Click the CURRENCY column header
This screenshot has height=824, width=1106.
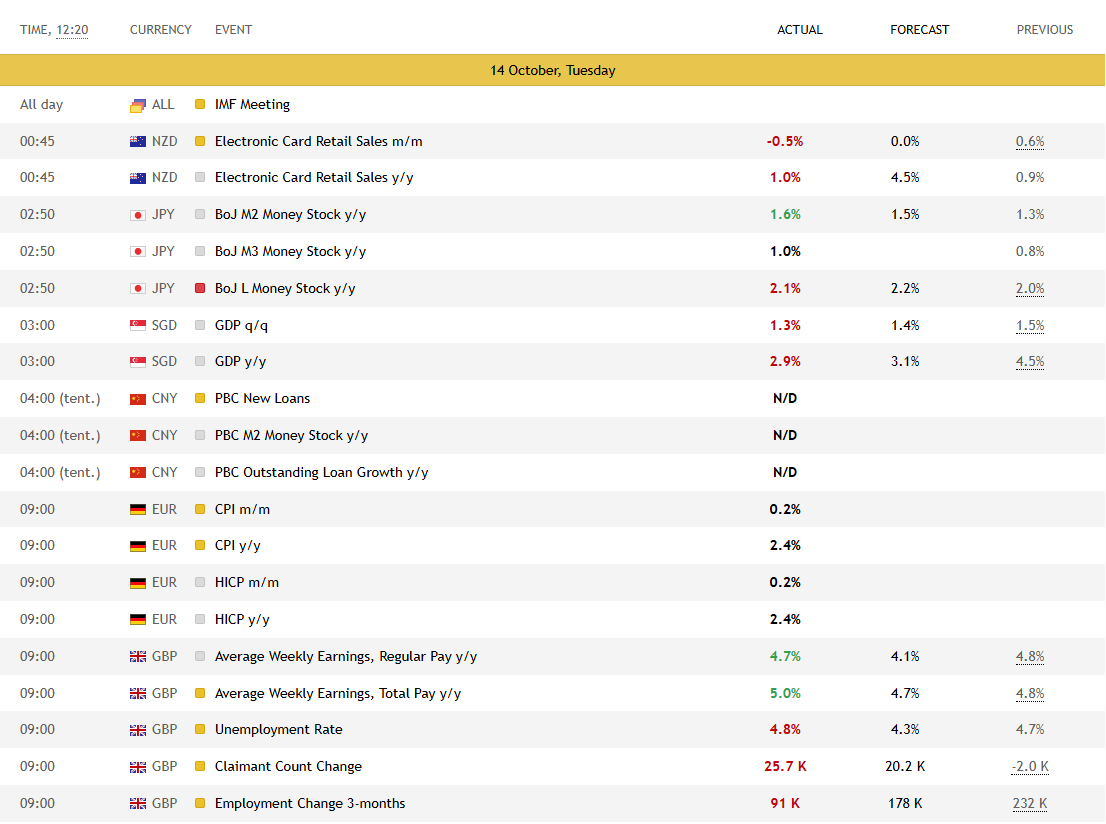pyautogui.click(x=160, y=30)
